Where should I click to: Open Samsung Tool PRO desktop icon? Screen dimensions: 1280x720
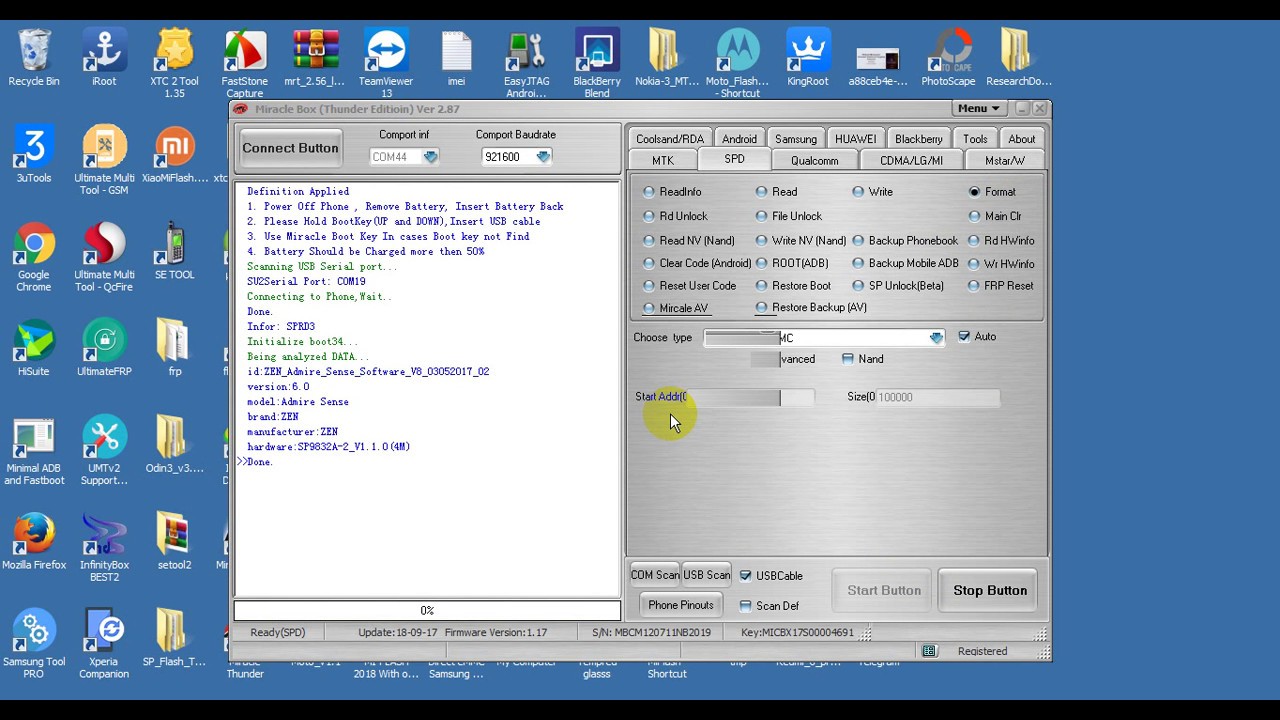pos(34,644)
